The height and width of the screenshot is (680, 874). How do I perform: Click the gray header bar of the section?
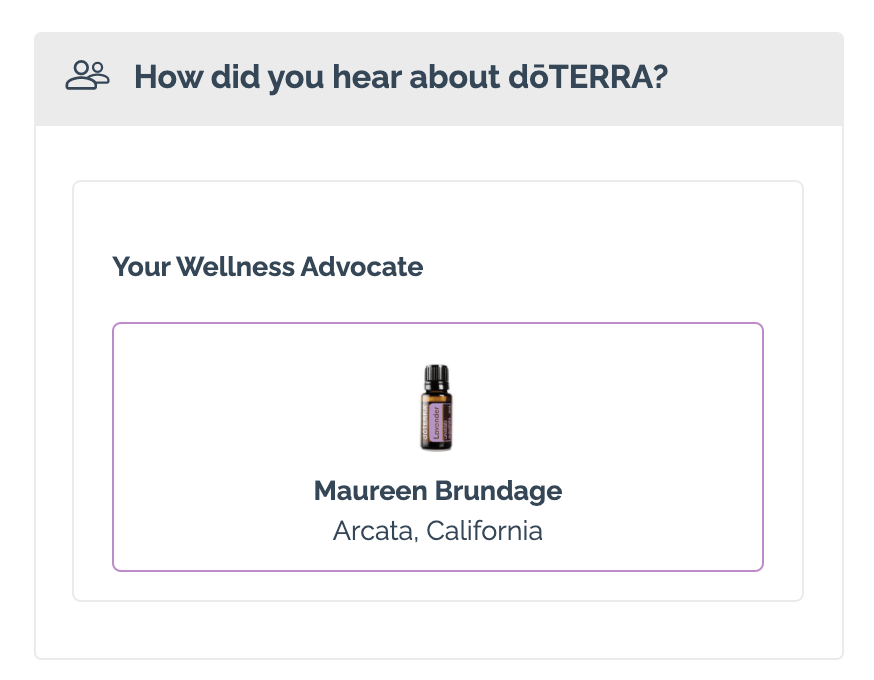point(439,79)
